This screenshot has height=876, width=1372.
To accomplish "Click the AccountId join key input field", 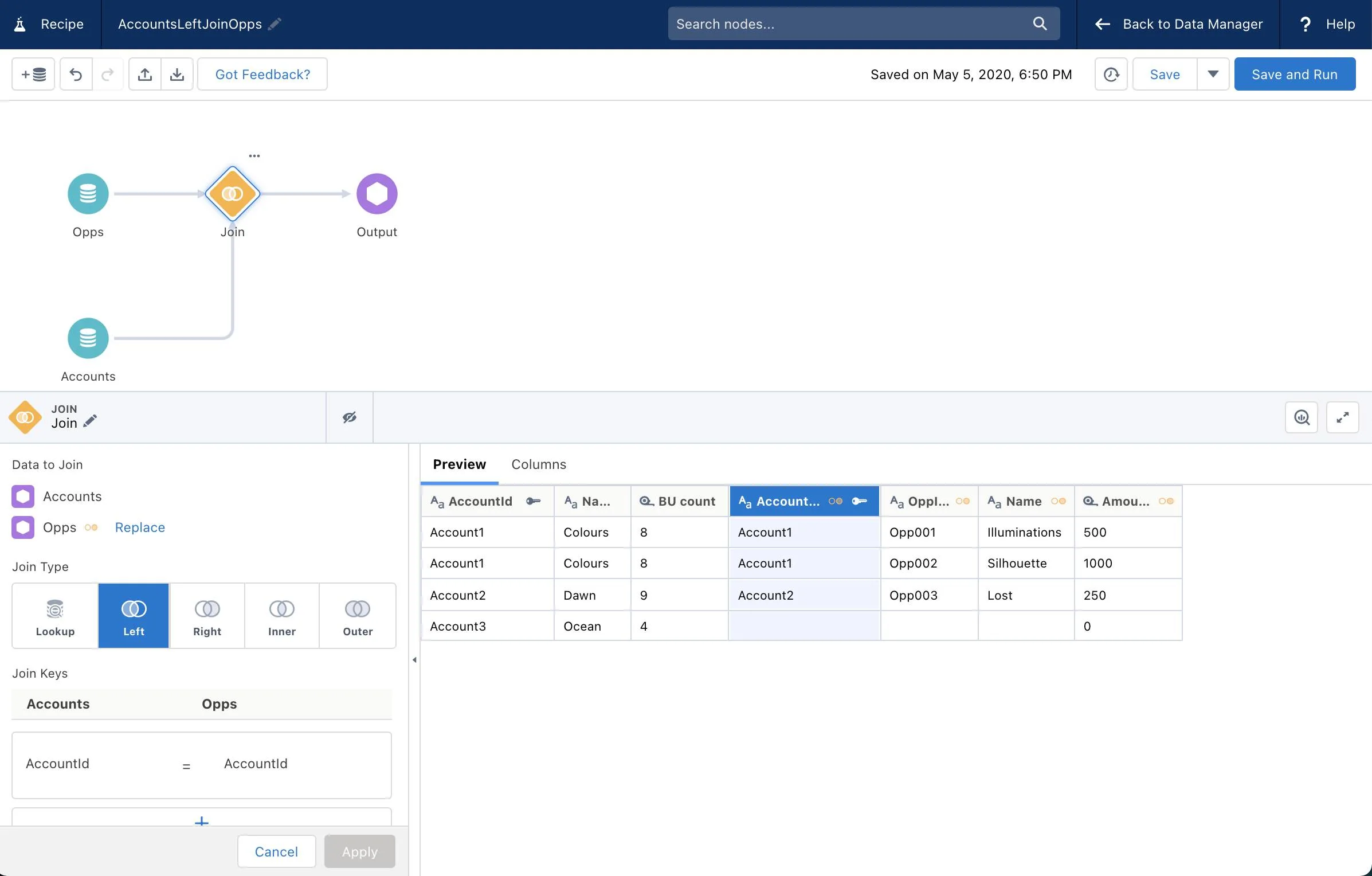I will (89, 762).
